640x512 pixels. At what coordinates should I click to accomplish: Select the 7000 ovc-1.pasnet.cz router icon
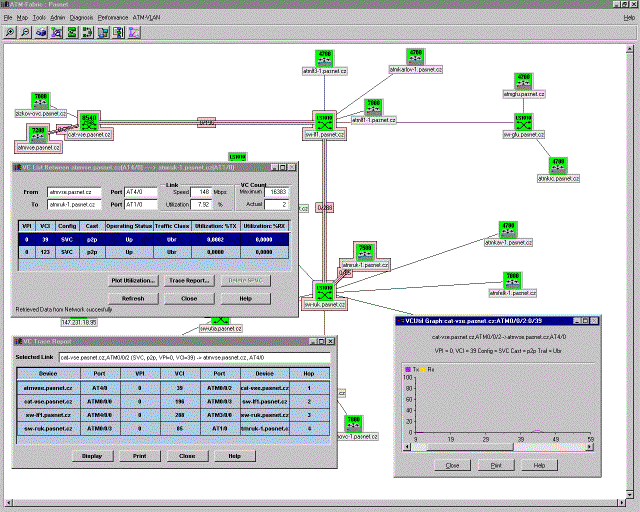pyautogui.click(x=353, y=424)
